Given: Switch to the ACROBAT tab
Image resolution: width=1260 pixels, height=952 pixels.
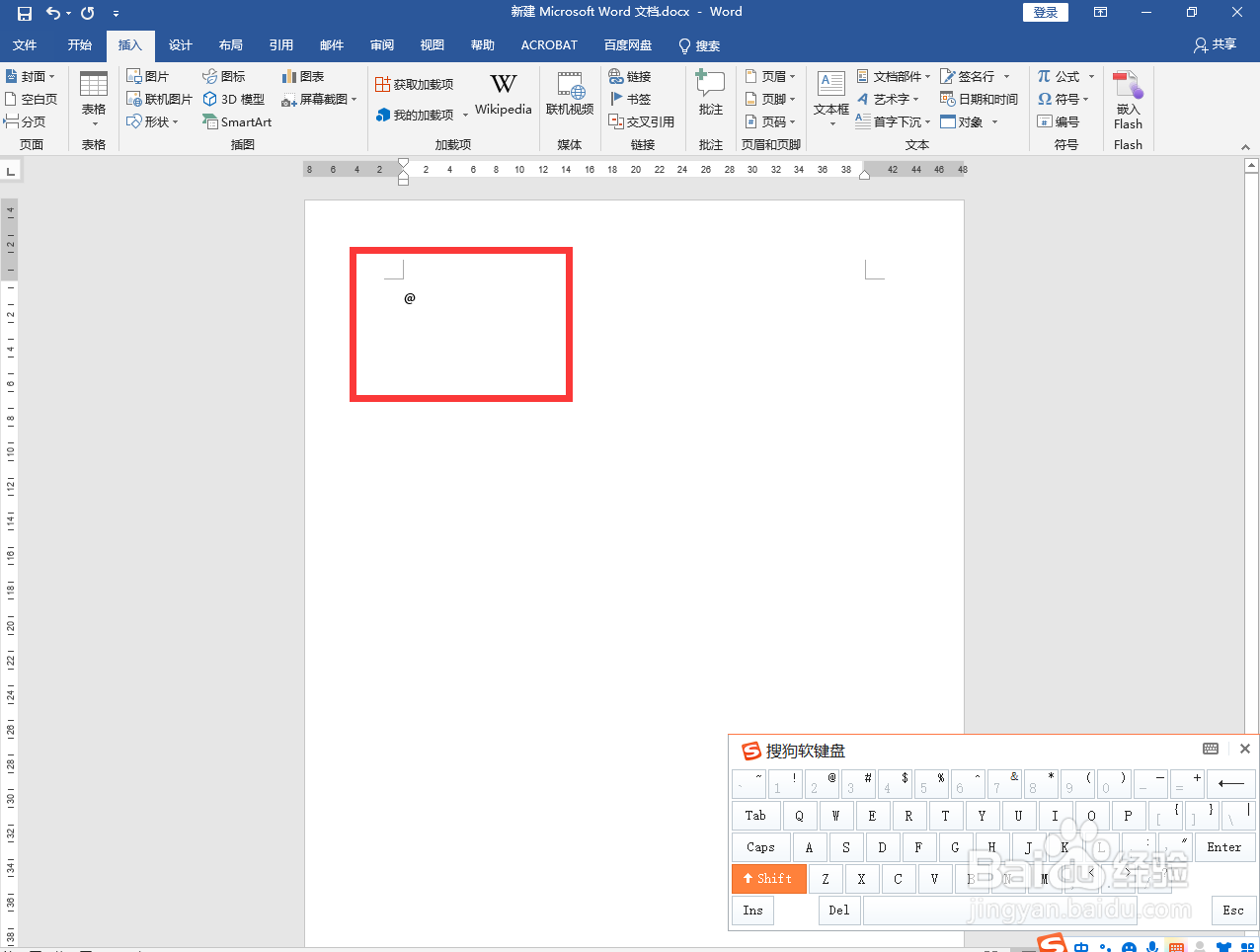Looking at the screenshot, I should pyautogui.click(x=549, y=44).
